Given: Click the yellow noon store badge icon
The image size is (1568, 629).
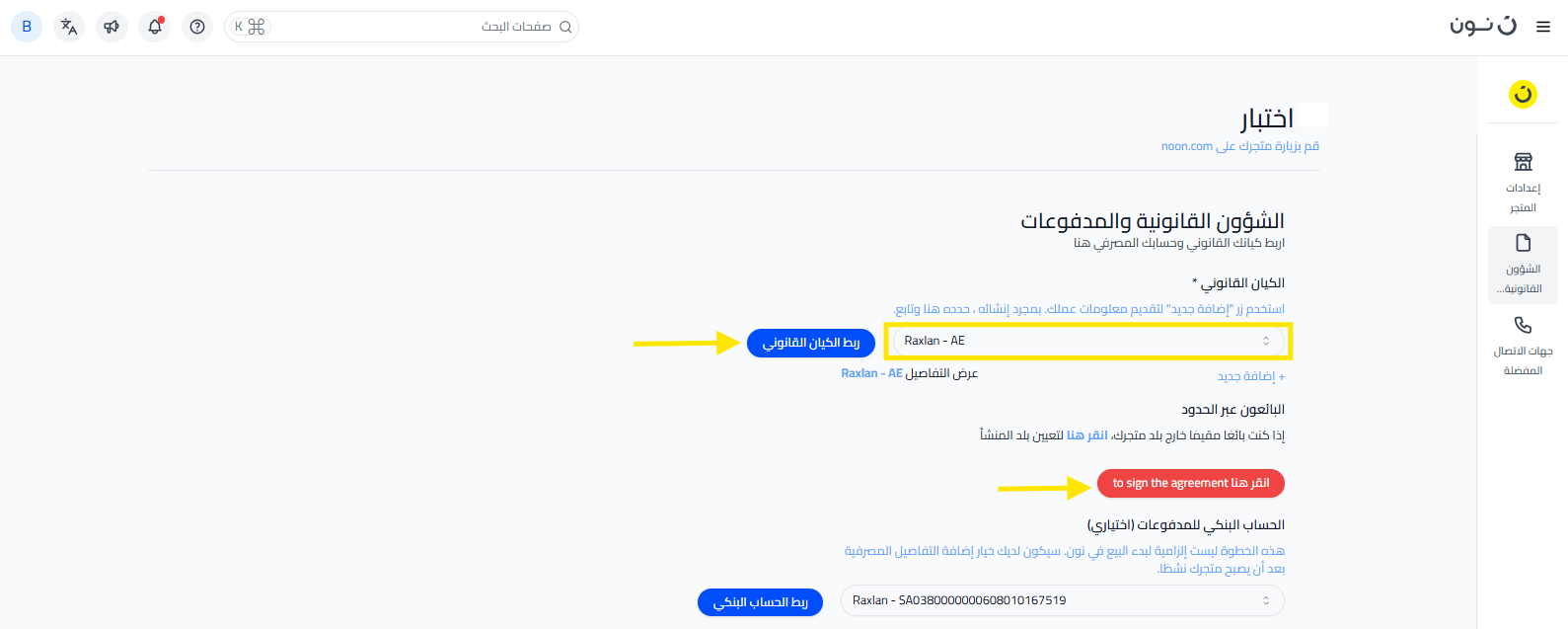Looking at the screenshot, I should [x=1523, y=94].
